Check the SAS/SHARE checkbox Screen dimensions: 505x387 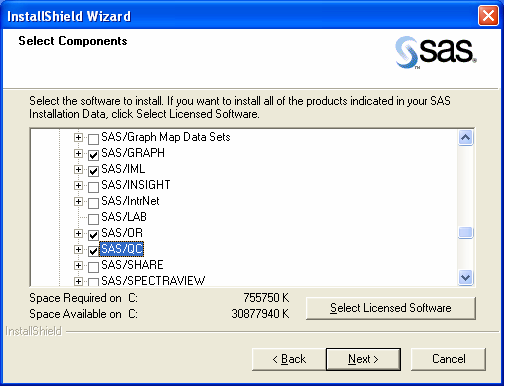coord(93,267)
